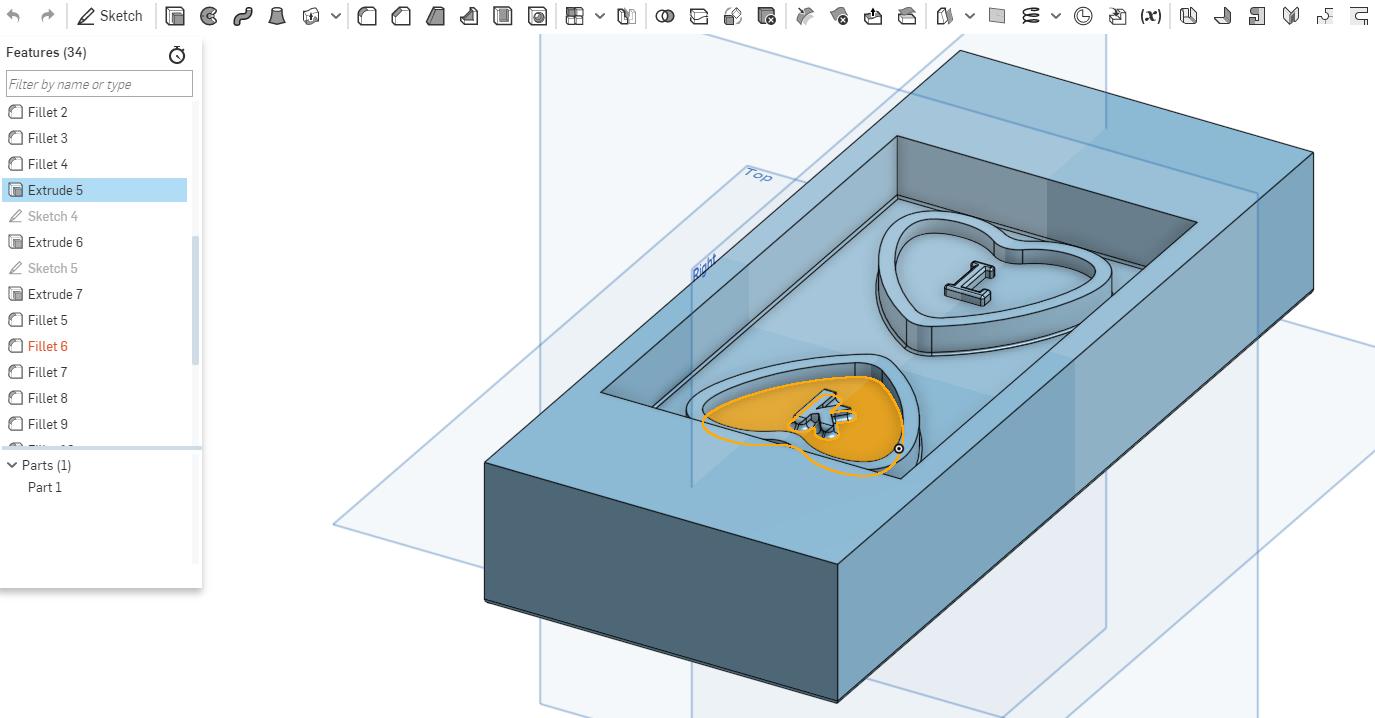The image size is (1375, 718).
Task: Select Sketch 4 in the feature list
Action: point(95,216)
